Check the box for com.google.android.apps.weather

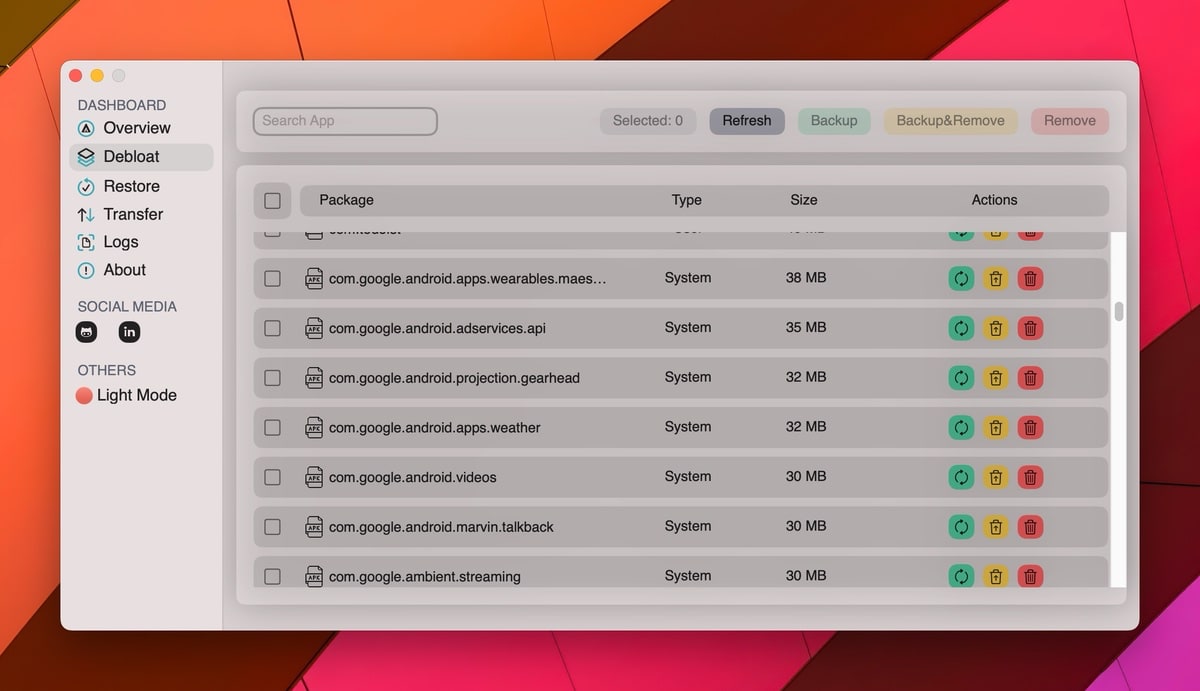(272, 427)
